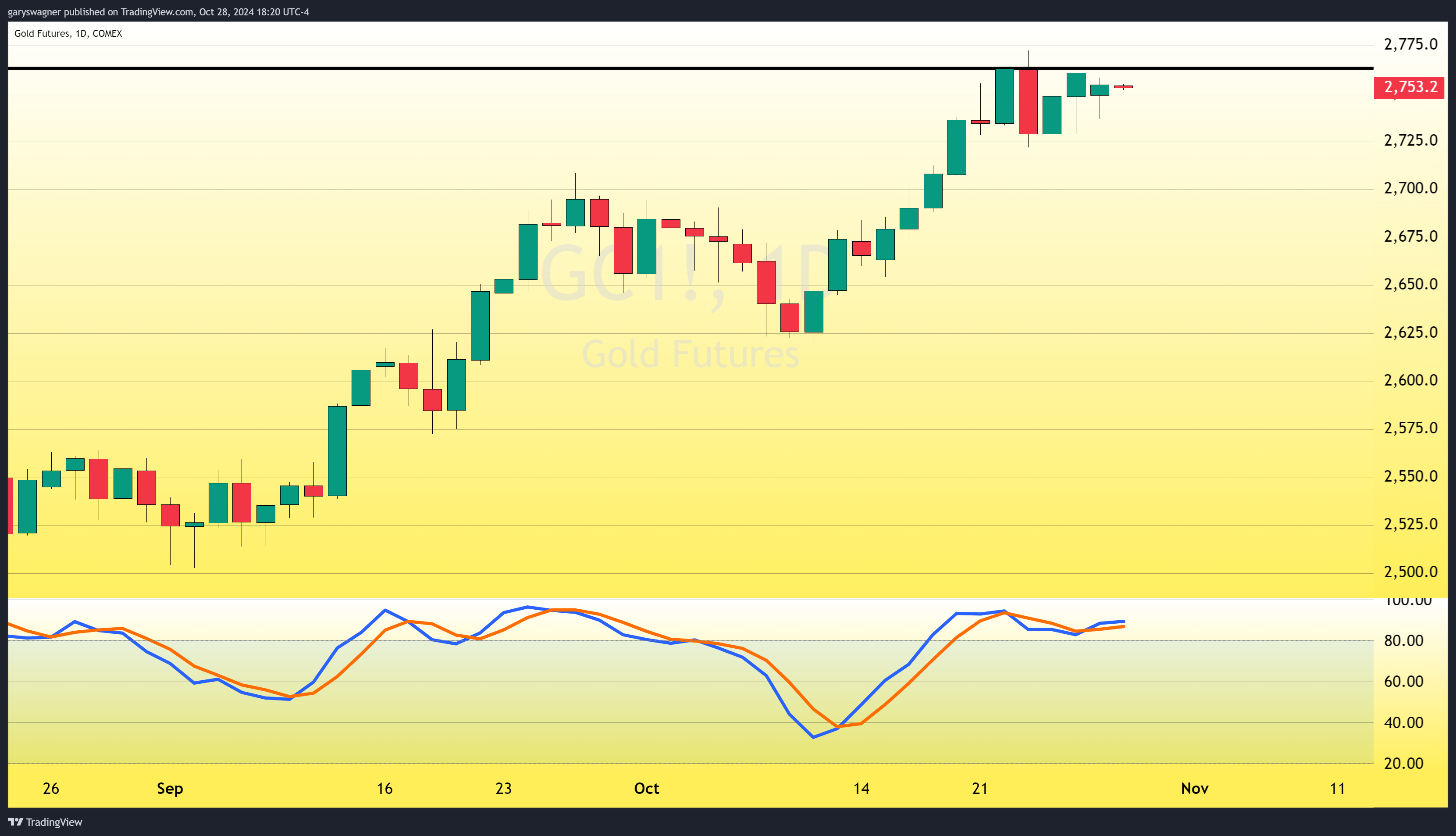Click the published on TradingView.com header text
The image size is (1456, 836).
158,12
